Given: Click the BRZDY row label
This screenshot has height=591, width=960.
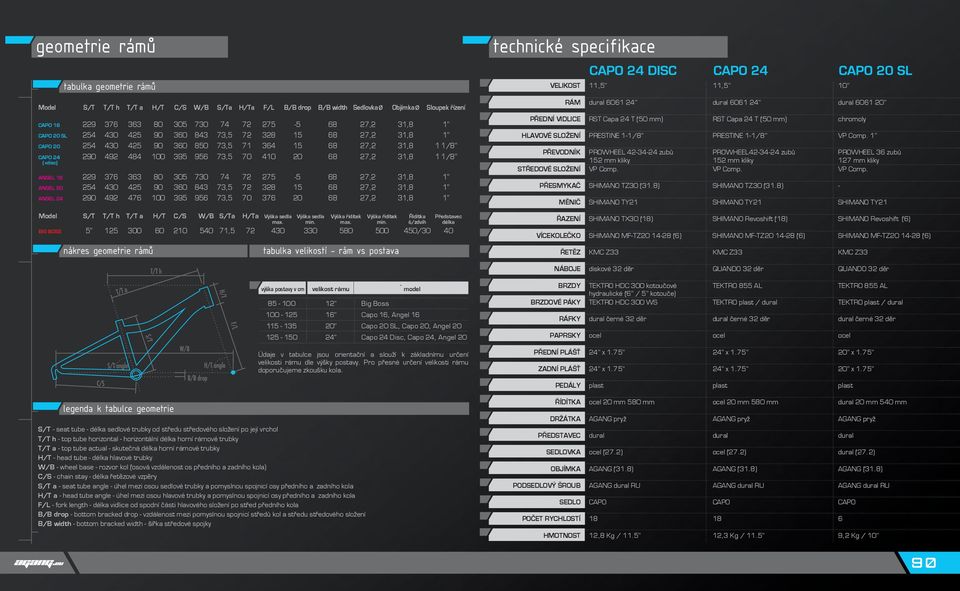Looking at the screenshot, I should click(x=536, y=285).
